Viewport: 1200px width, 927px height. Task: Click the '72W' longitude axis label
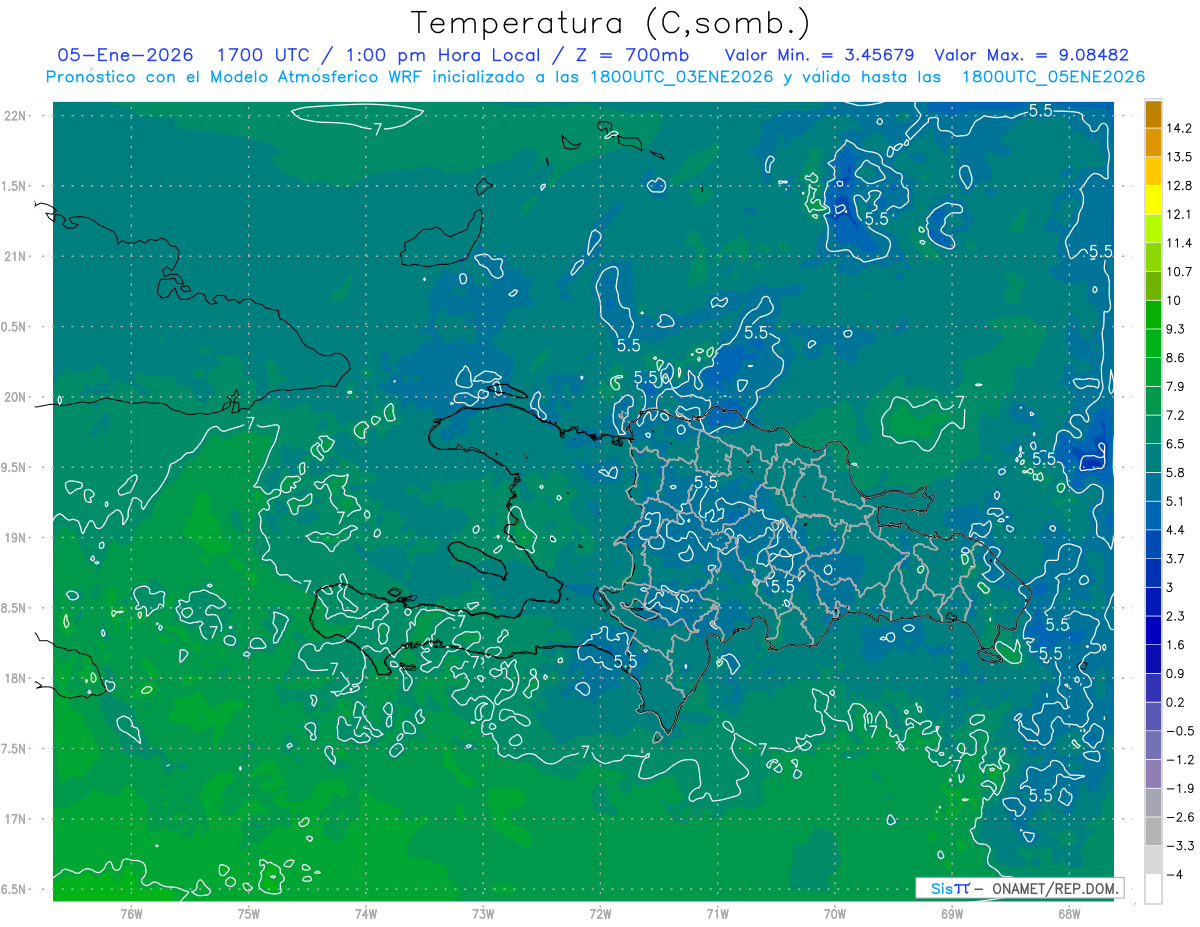pyautogui.click(x=600, y=914)
